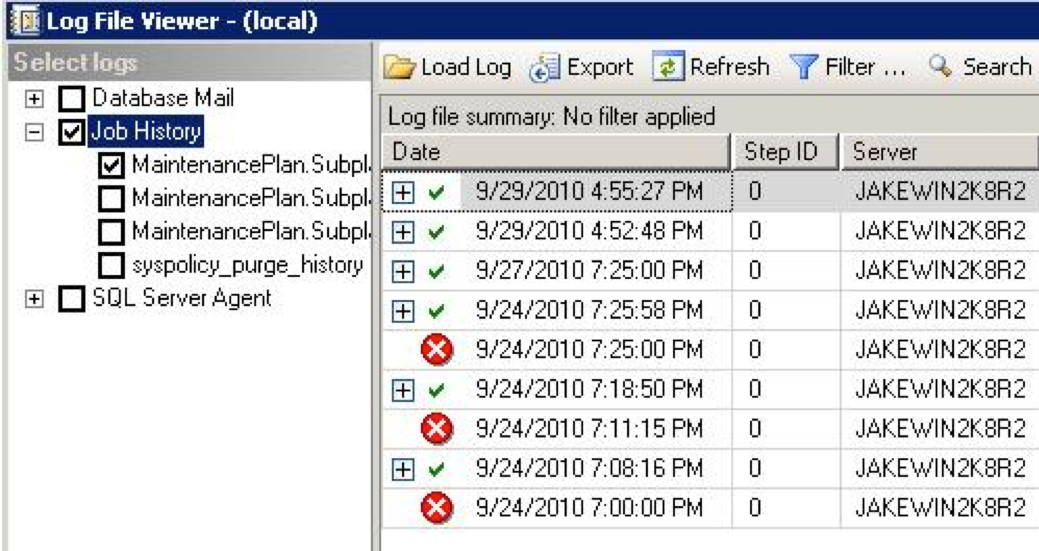Sort by the Date column header
Screen dimensions: 1039x551
(555, 152)
